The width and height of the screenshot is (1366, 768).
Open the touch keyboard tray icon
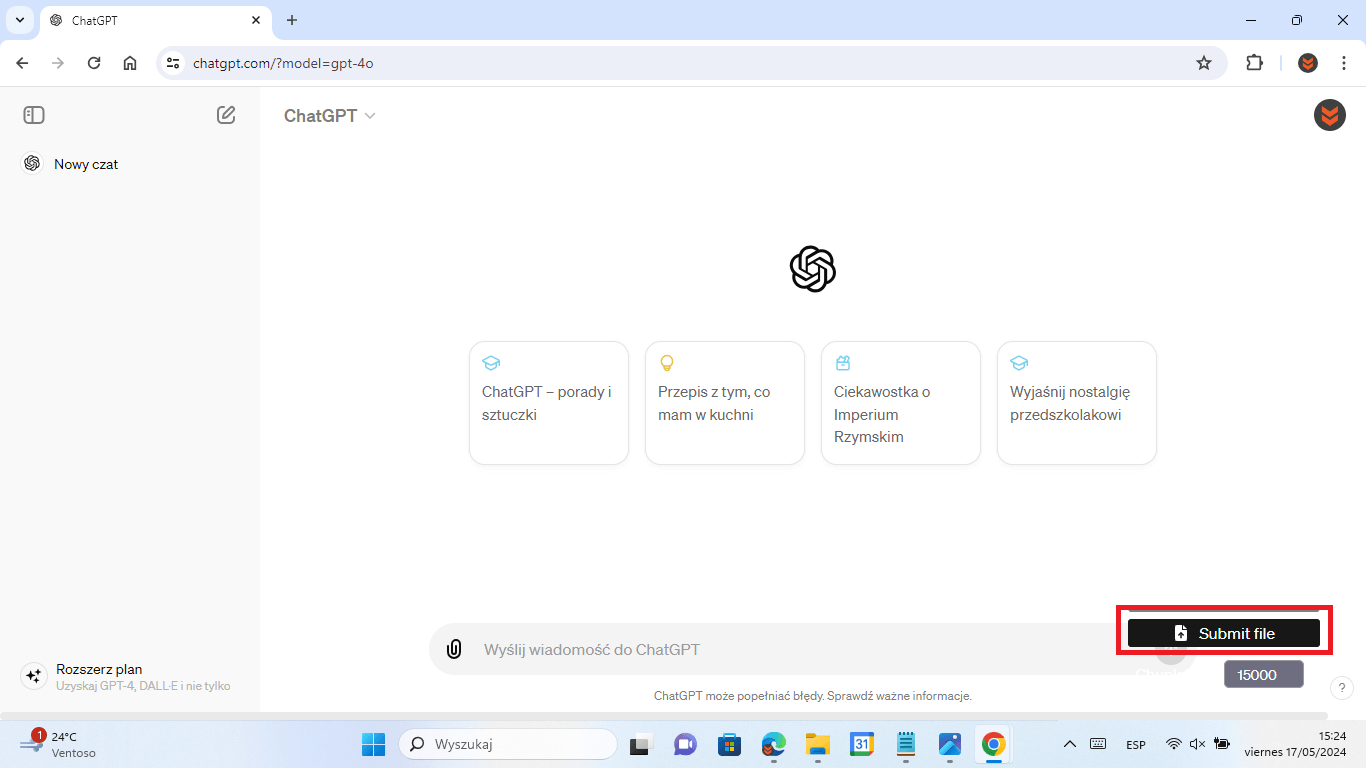[x=1098, y=744]
